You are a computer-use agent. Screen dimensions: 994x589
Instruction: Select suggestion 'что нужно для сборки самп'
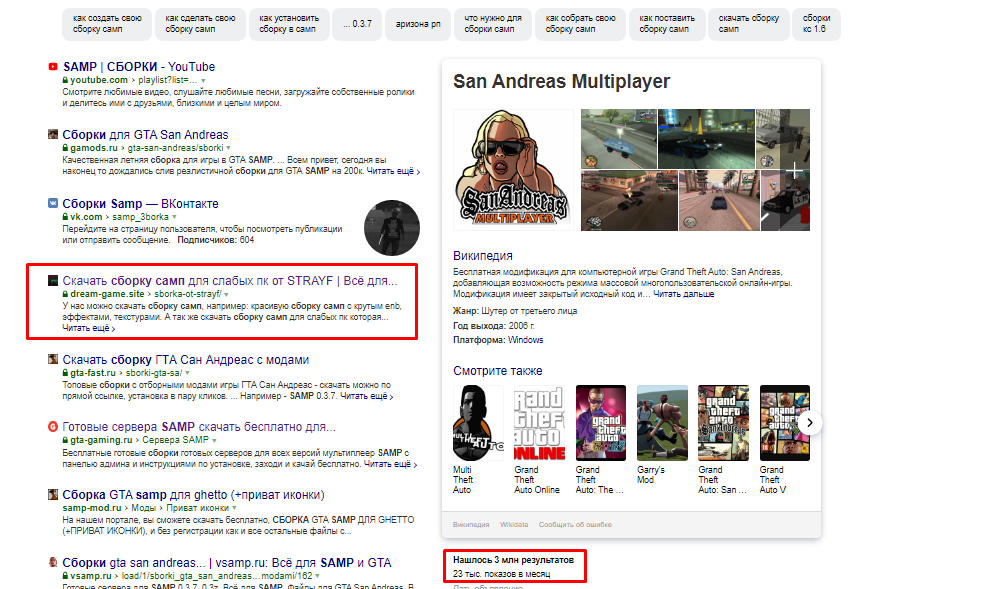pos(493,24)
